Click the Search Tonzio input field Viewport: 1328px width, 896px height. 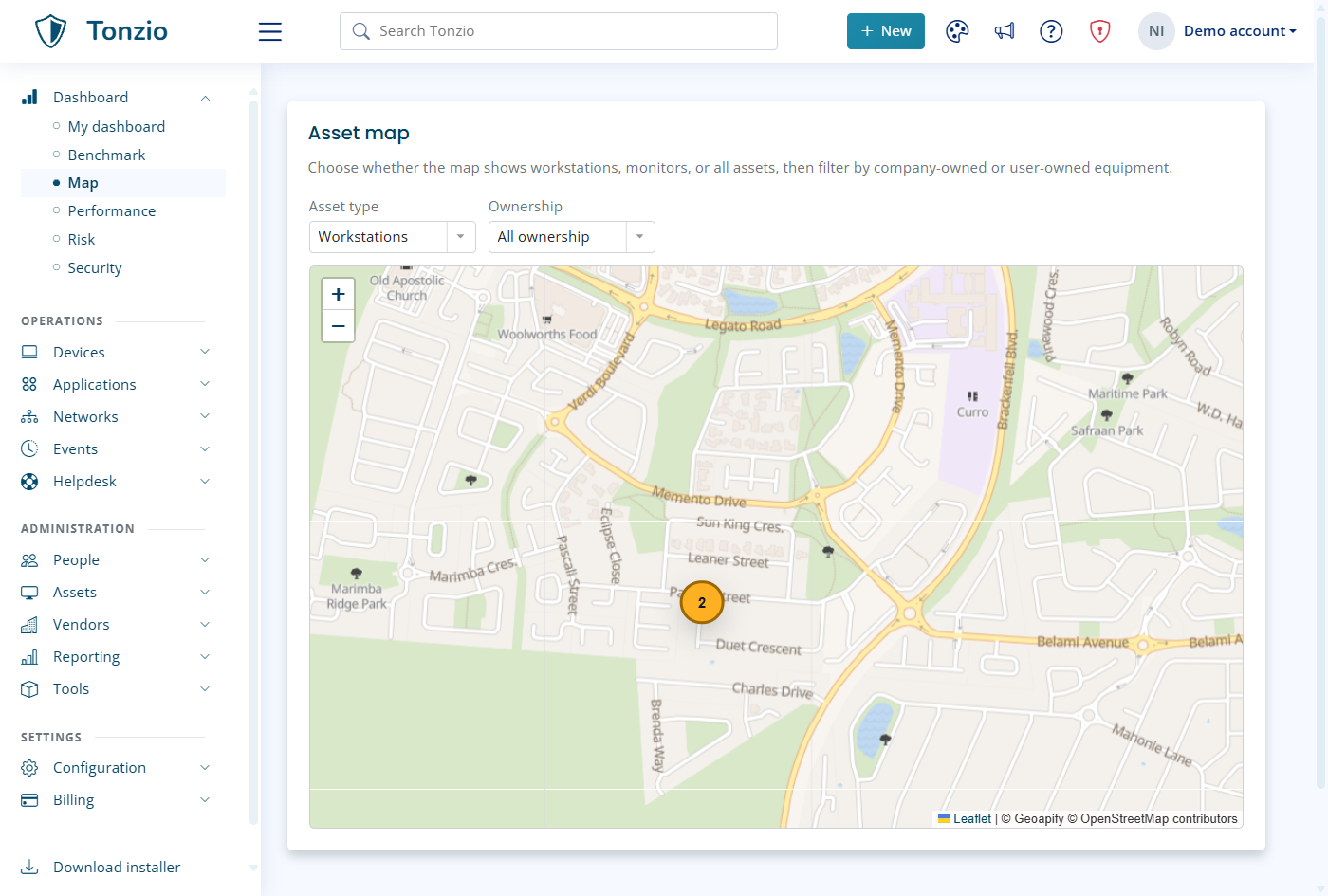coord(559,31)
